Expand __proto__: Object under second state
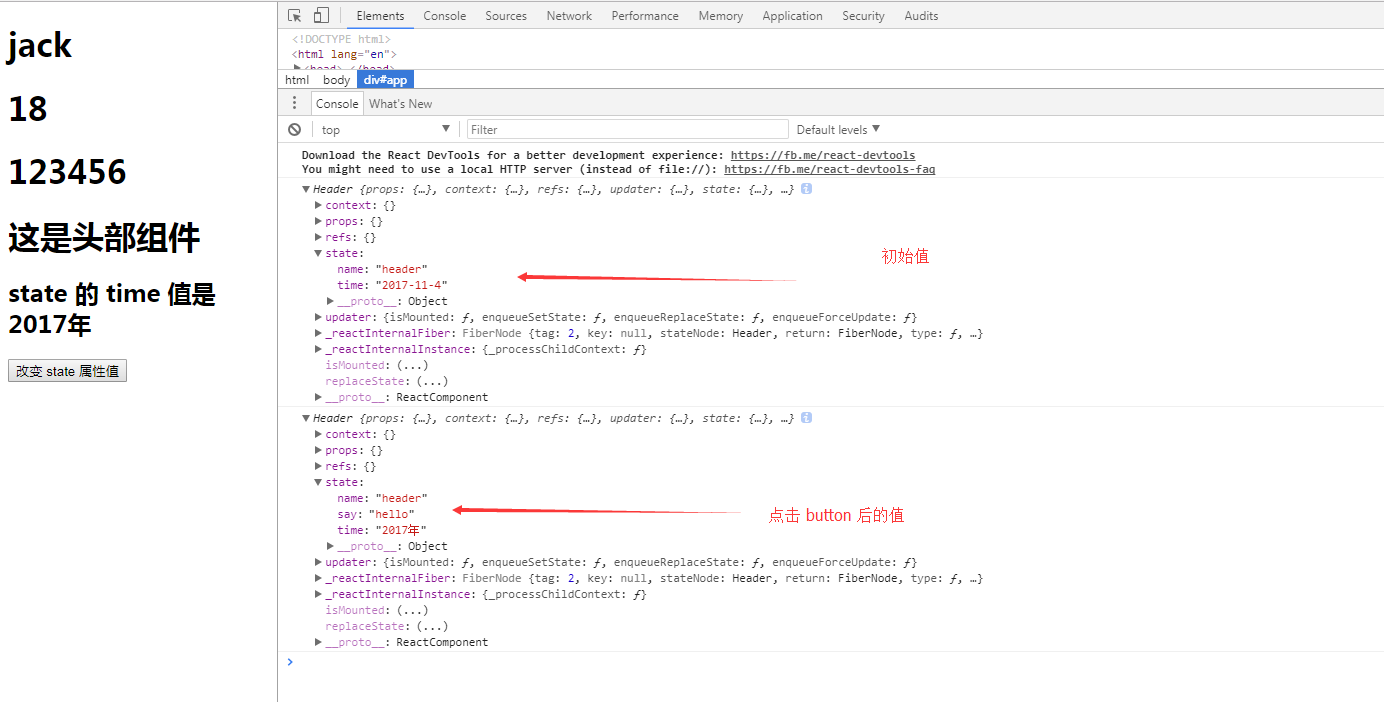Image resolution: width=1384 pixels, height=702 pixels. coord(331,546)
